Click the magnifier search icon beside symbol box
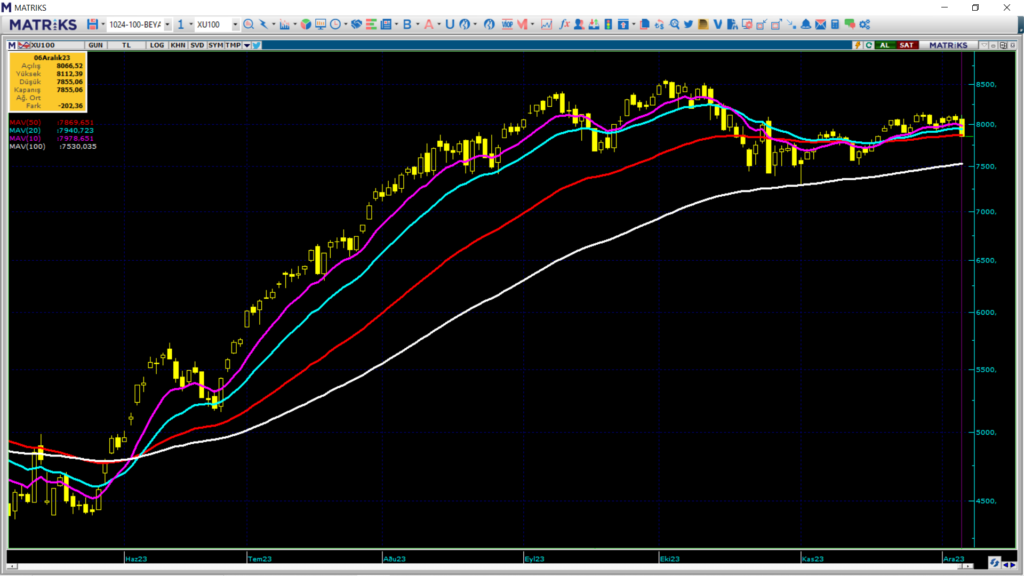1024x576 pixels. coord(248,24)
